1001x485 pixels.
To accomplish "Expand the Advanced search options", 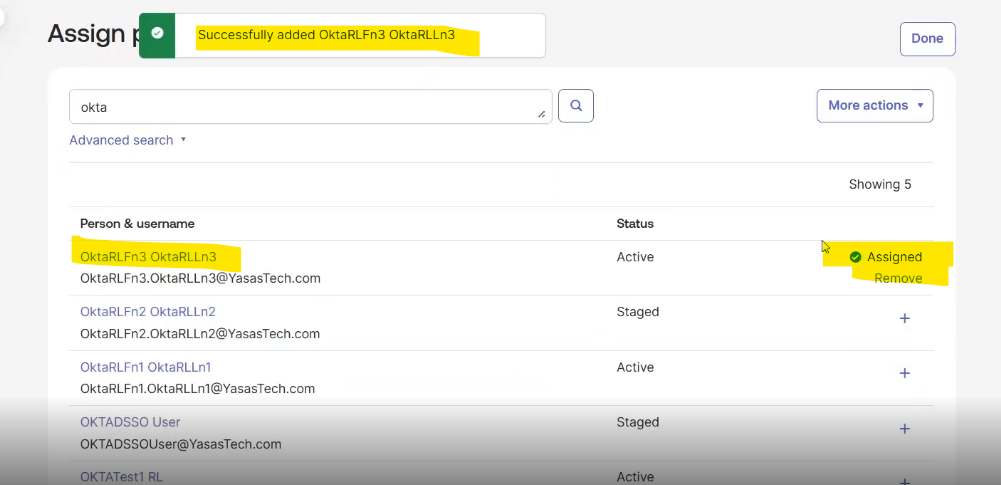I will point(127,140).
